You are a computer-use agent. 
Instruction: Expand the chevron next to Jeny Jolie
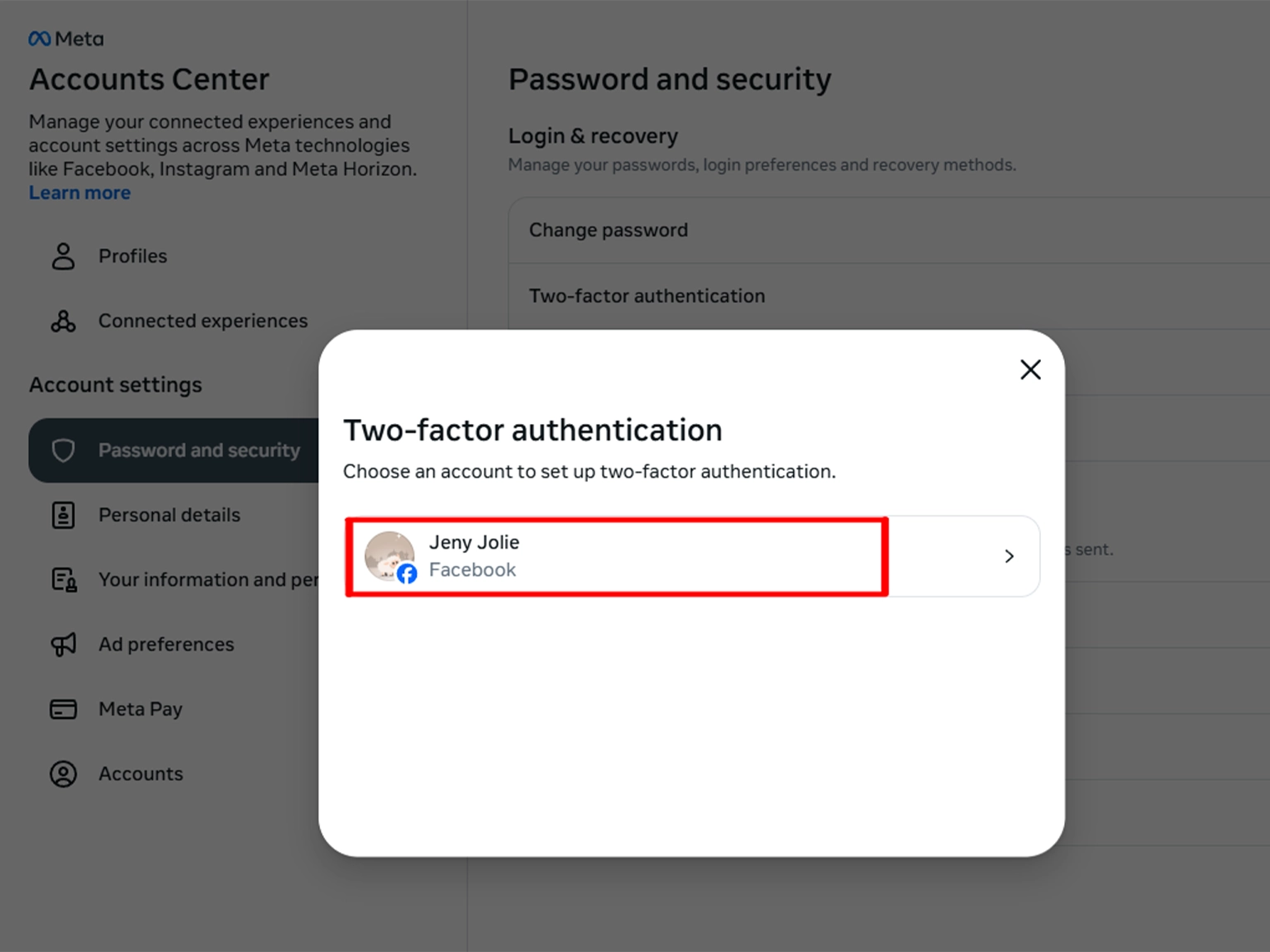(x=1009, y=556)
